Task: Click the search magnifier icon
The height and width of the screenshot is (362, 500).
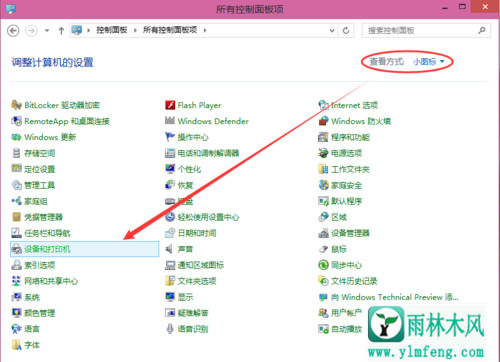Action: point(482,31)
